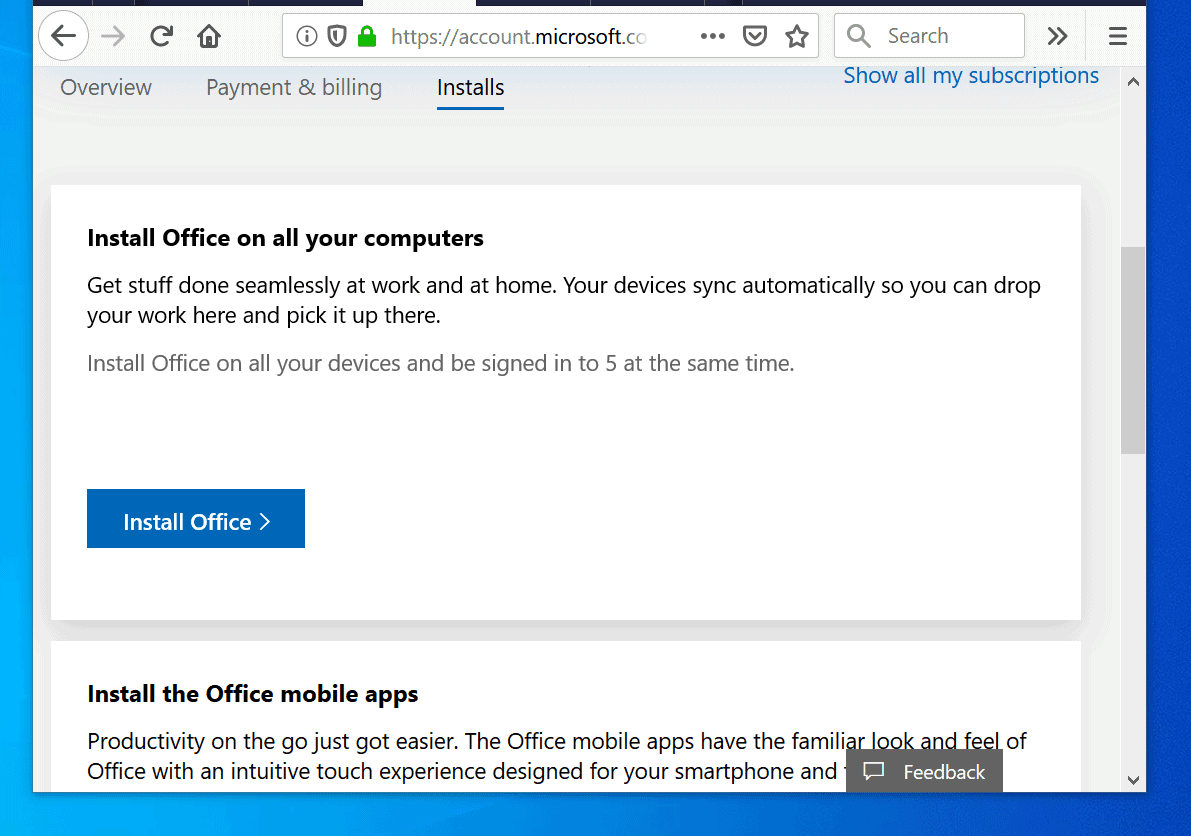Open the Firefox hamburger menu
This screenshot has height=836, width=1191.
tap(1117, 35)
